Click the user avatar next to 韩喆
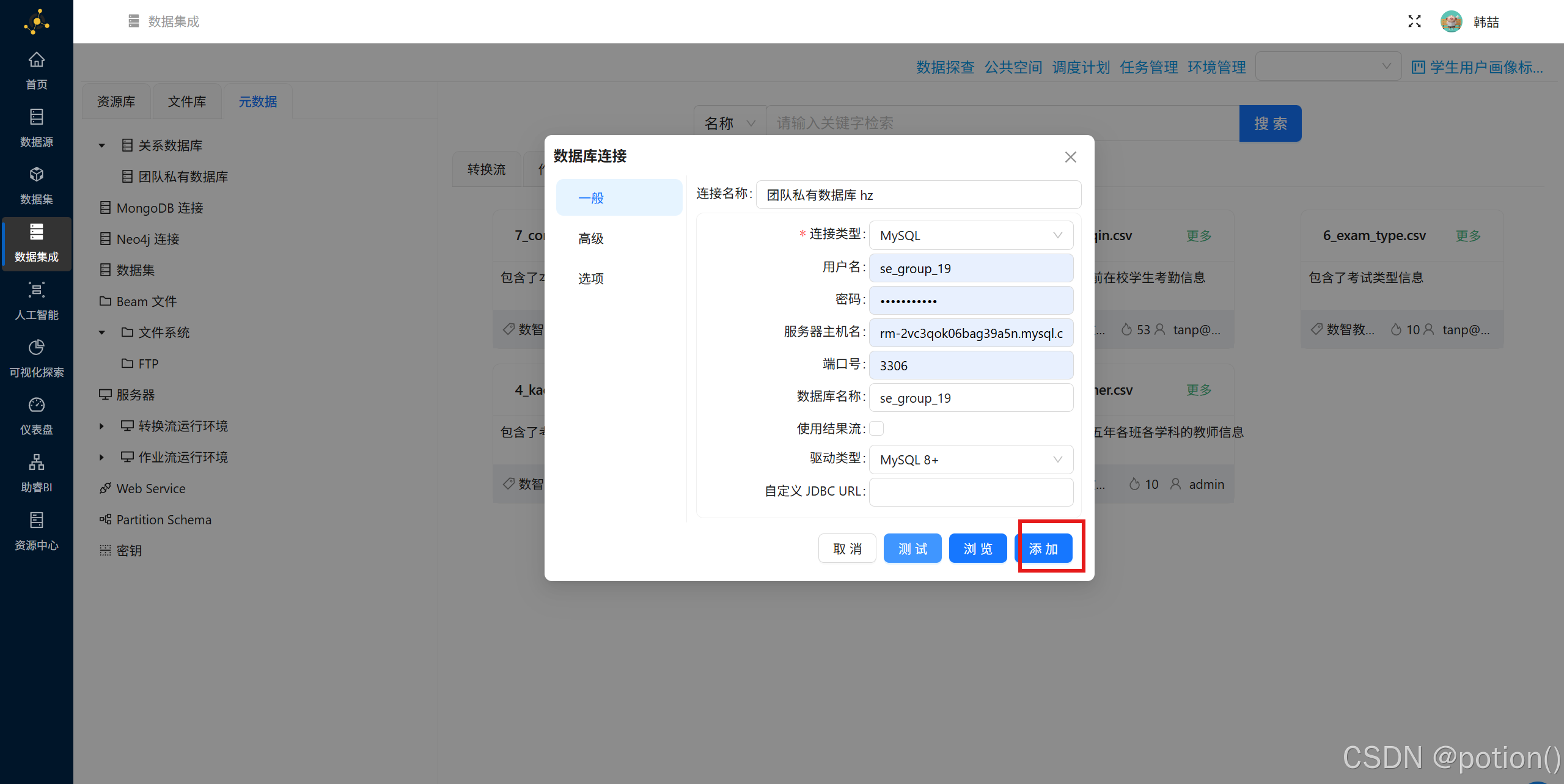1564x784 pixels. coord(1452,21)
